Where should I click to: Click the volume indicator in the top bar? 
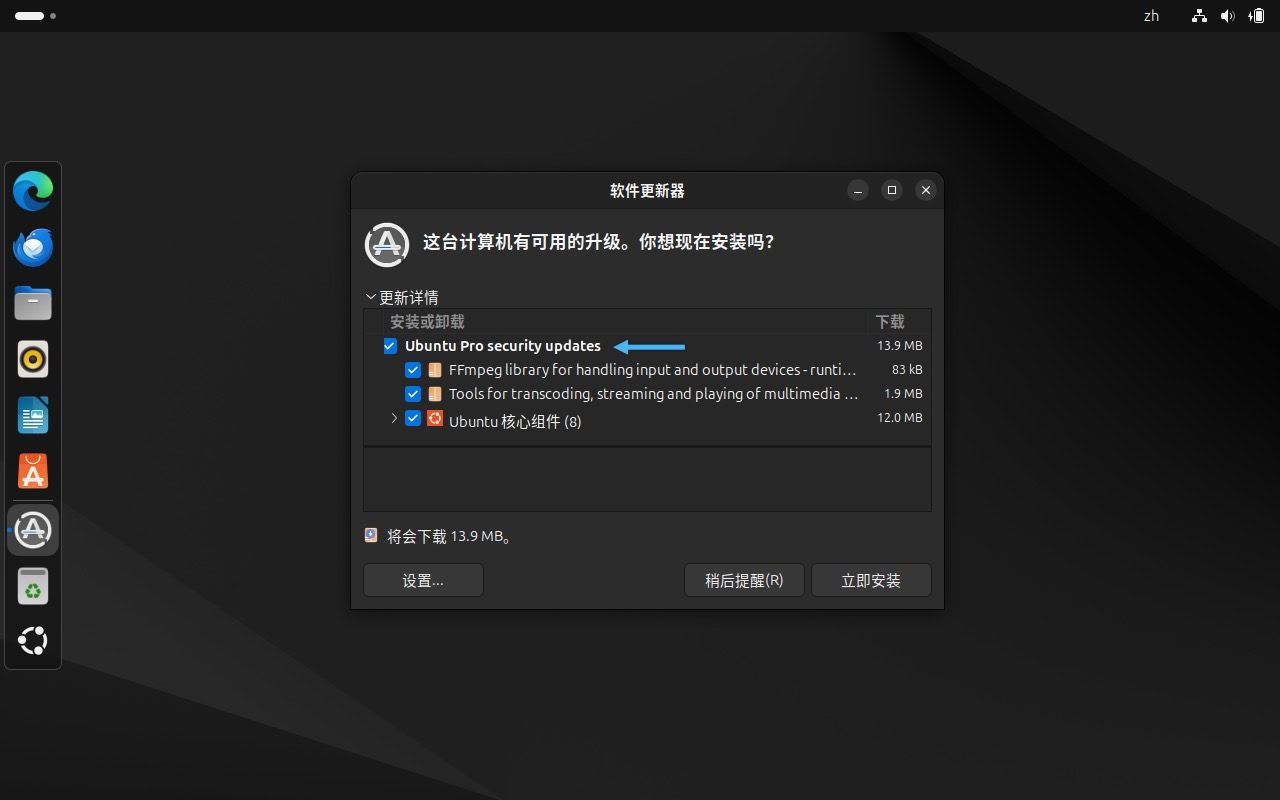1228,15
